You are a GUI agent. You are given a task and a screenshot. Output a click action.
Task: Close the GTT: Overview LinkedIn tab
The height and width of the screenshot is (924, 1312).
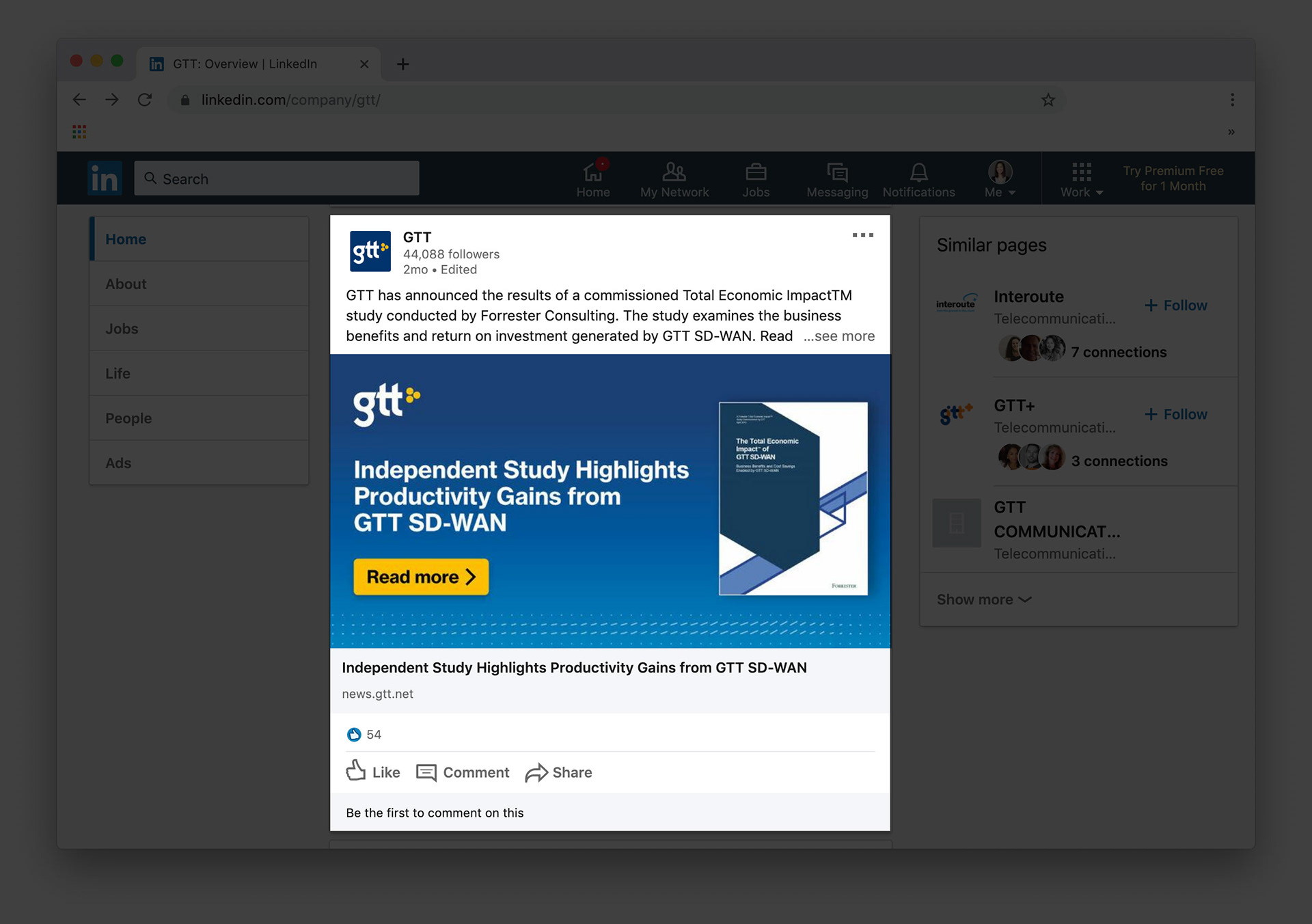pyautogui.click(x=364, y=64)
